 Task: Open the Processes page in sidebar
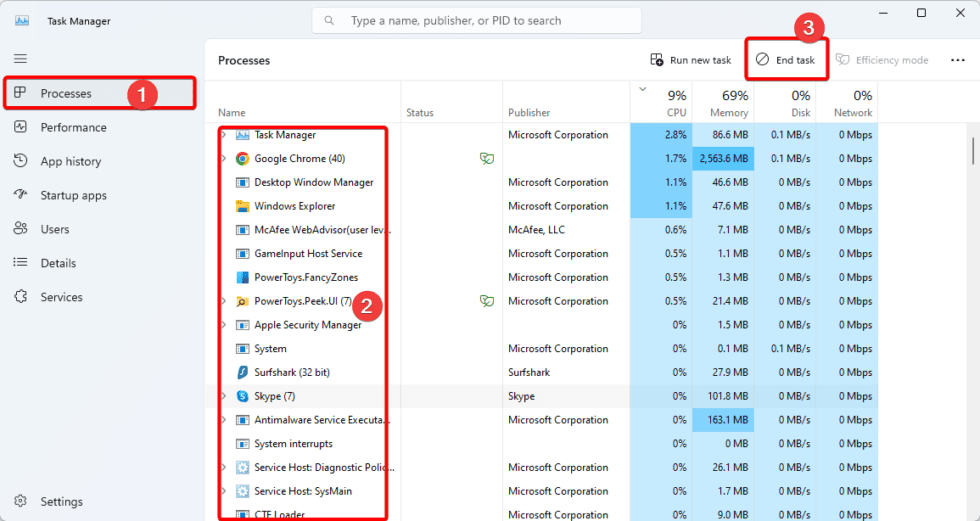pyautogui.click(x=100, y=93)
